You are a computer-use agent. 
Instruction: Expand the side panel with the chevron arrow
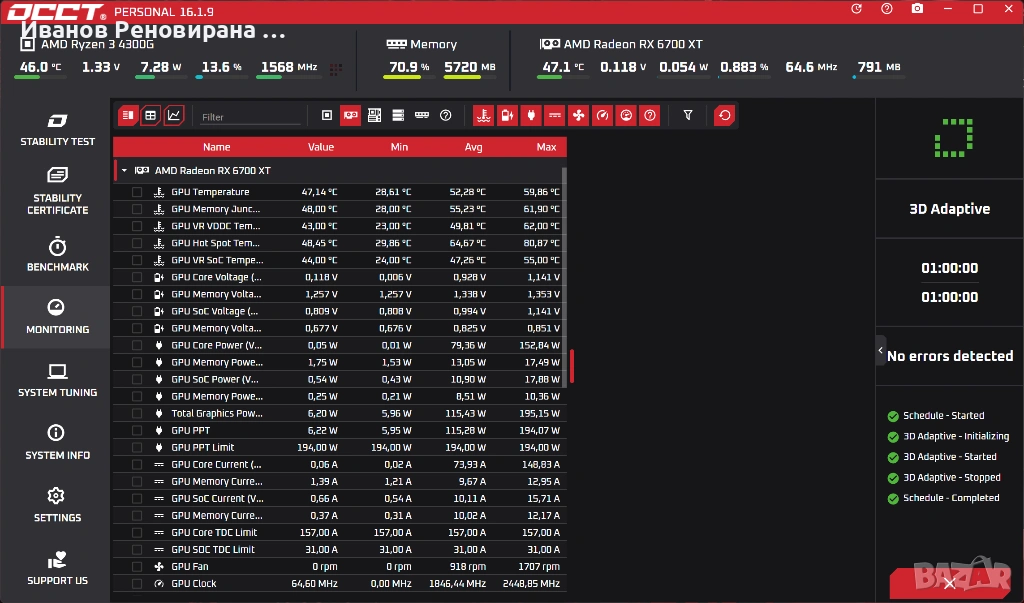point(880,351)
